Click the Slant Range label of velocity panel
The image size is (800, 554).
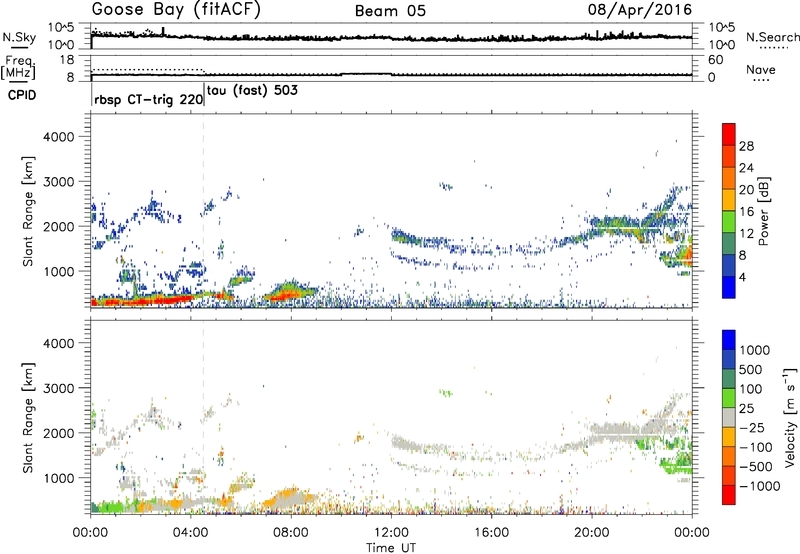28,418
